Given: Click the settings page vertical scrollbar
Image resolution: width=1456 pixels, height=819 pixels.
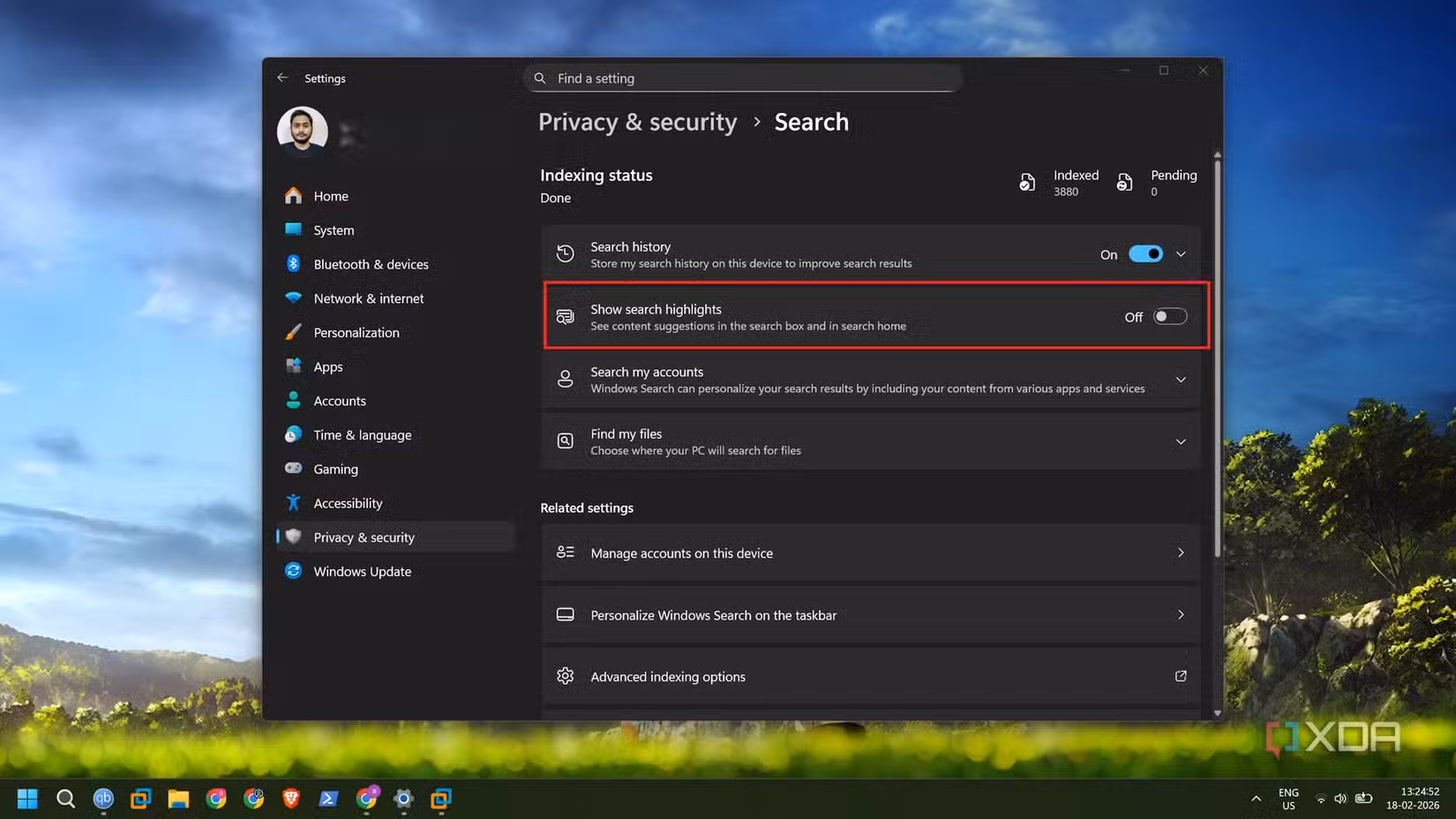Looking at the screenshot, I should [x=1218, y=359].
